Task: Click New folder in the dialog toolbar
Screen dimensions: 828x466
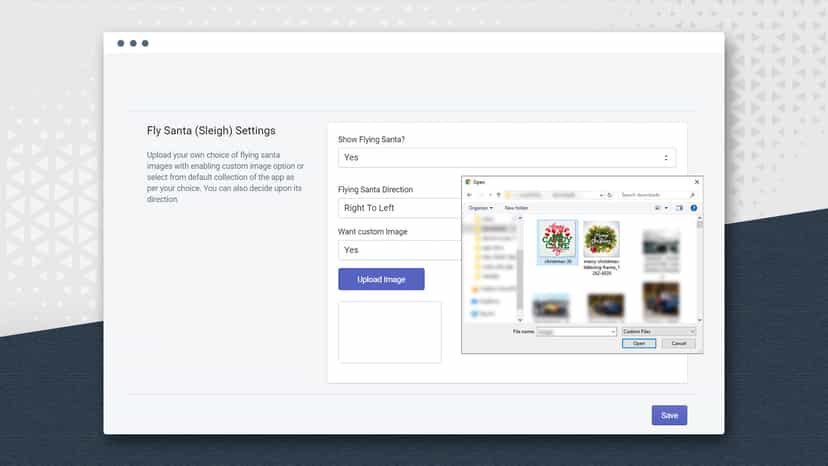Action: [516, 208]
